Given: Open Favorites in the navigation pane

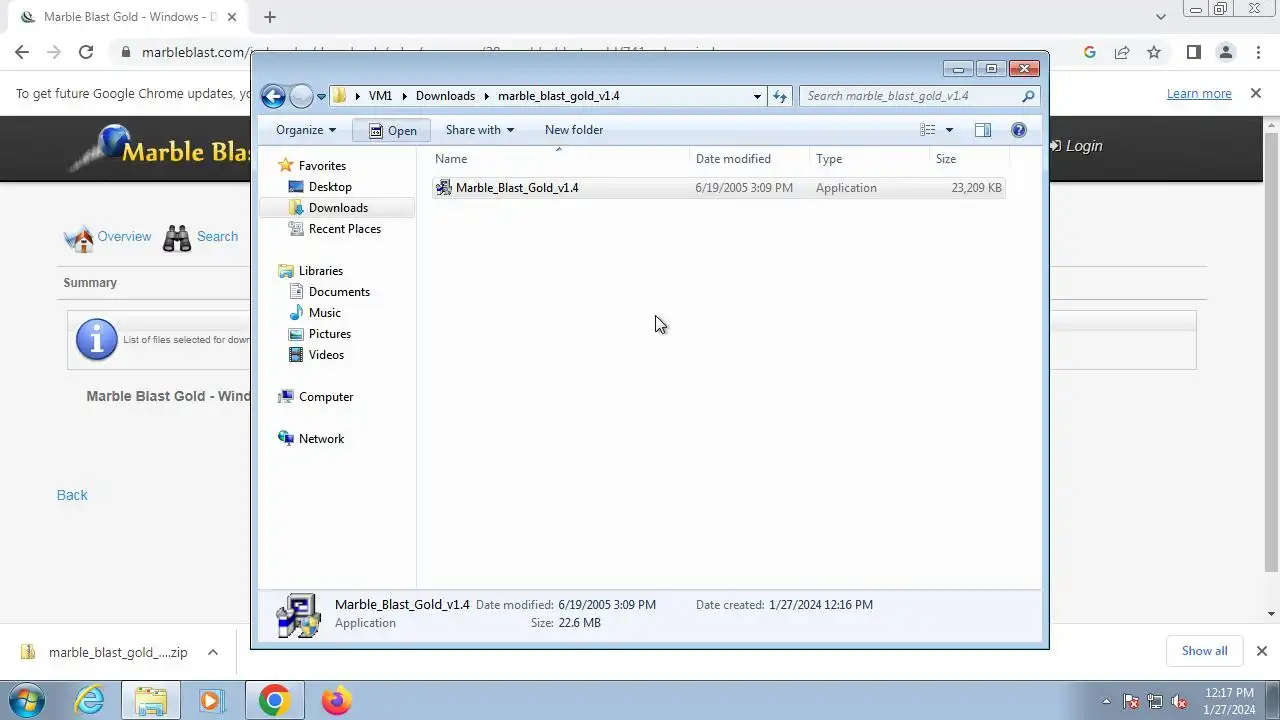Looking at the screenshot, I should [x=322, y=166].
